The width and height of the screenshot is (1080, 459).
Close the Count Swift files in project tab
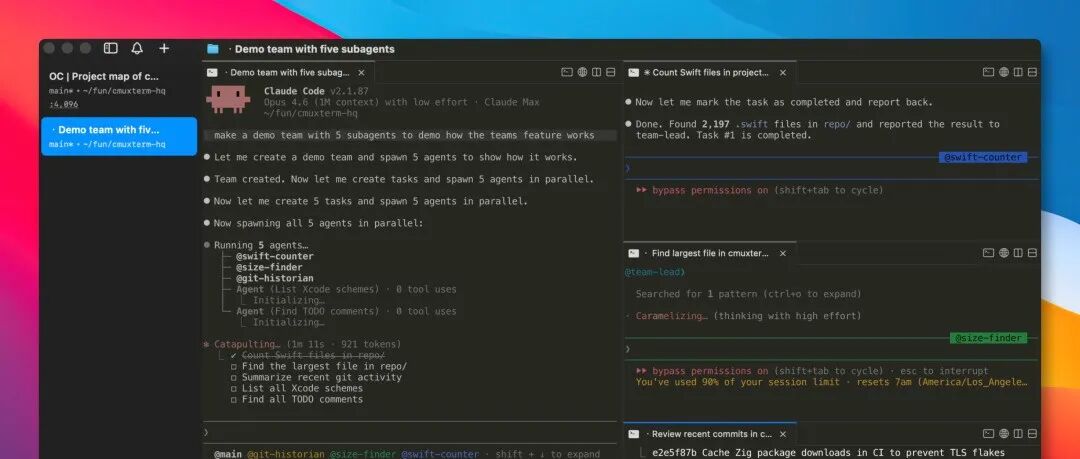pos(782,72)
